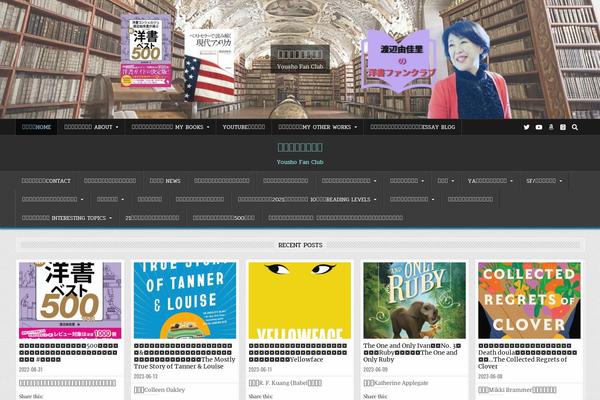Expand the MY OTHER WORKS dropdown
600x400 pixels.
pyautogui.click(x=318, y=127)
